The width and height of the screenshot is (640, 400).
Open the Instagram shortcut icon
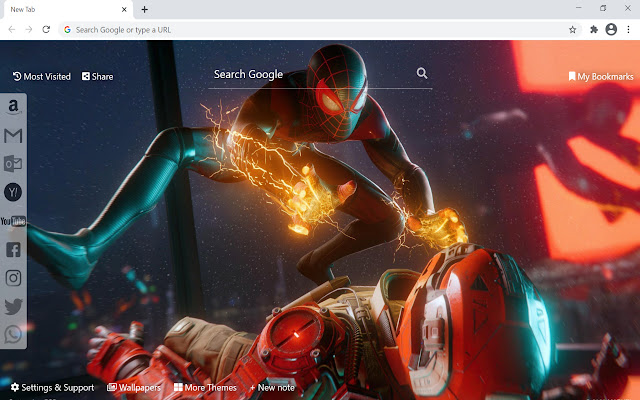point(13,278)
